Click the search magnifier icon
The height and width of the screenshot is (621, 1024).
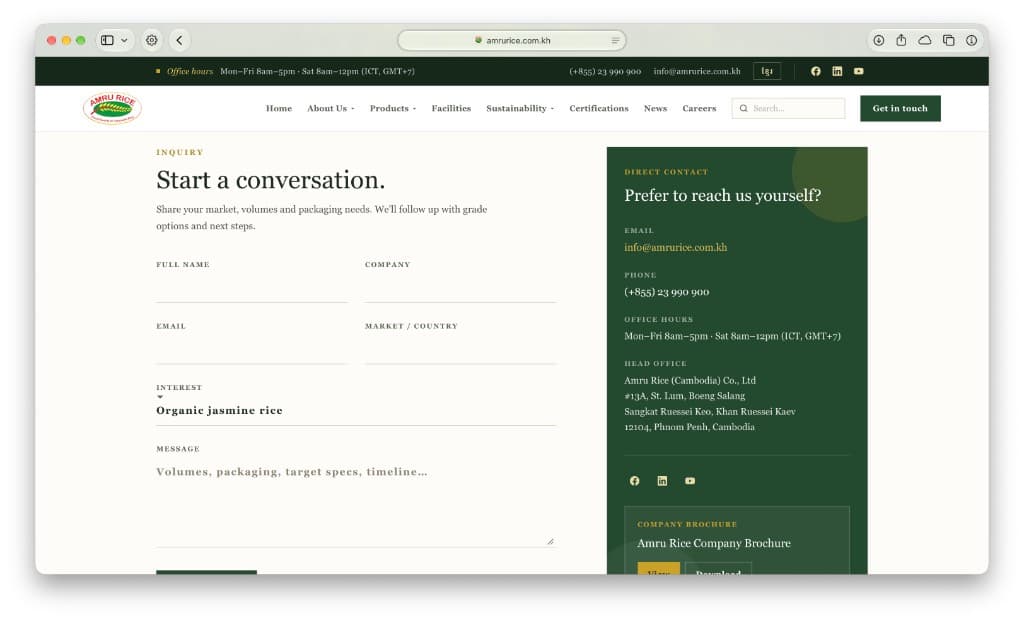(x=743, y=108)
